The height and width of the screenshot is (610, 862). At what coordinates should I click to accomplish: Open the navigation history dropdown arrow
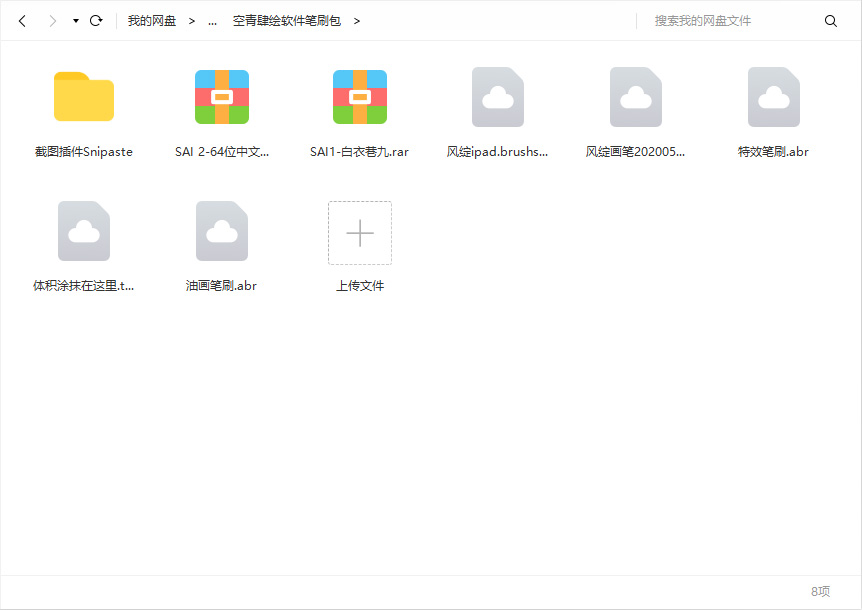(x=76, y=21)
